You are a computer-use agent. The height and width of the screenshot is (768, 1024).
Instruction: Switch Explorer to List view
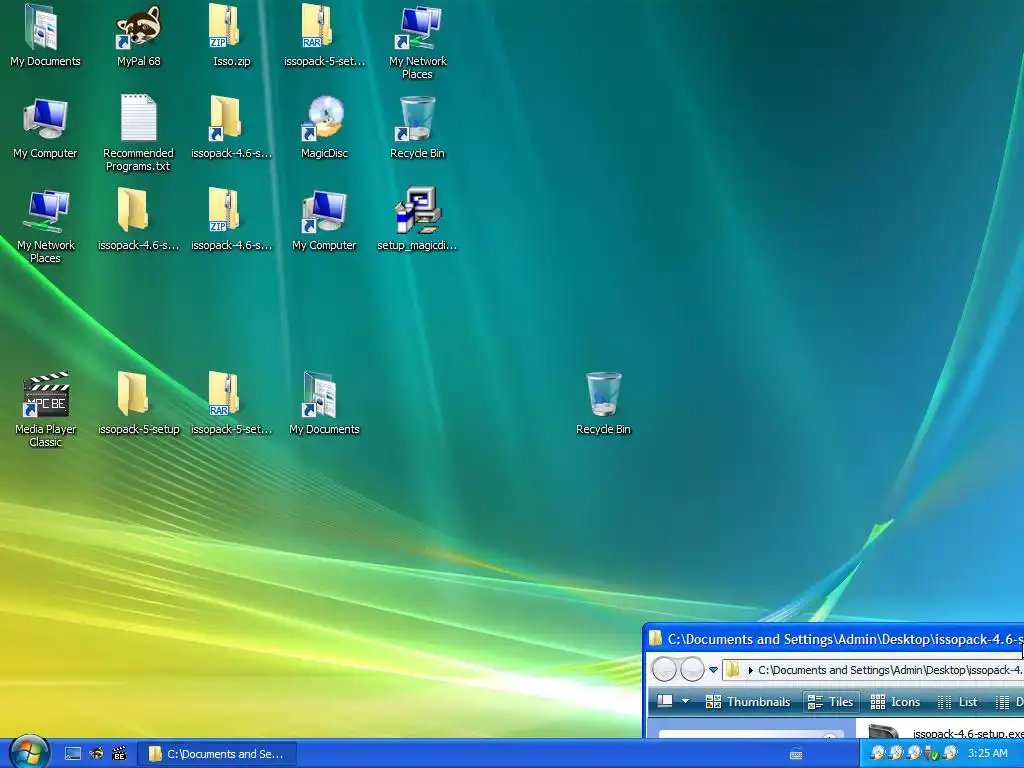[957, 701]
